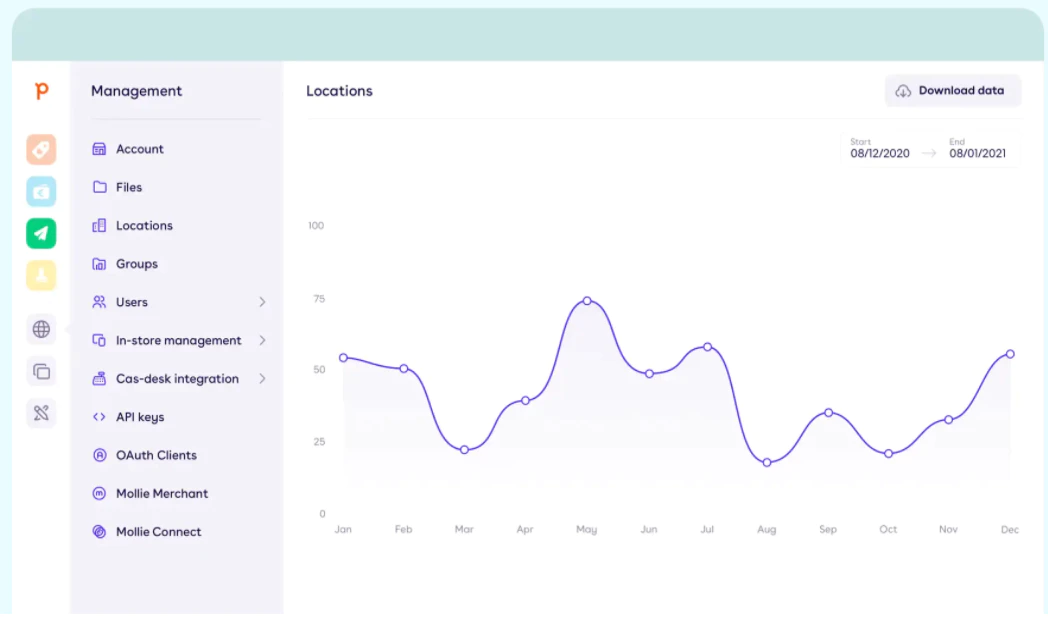Open the orange tag app icon
Image resolution: width=1048 pixels, height=634 pixels.
coord(41,150)
